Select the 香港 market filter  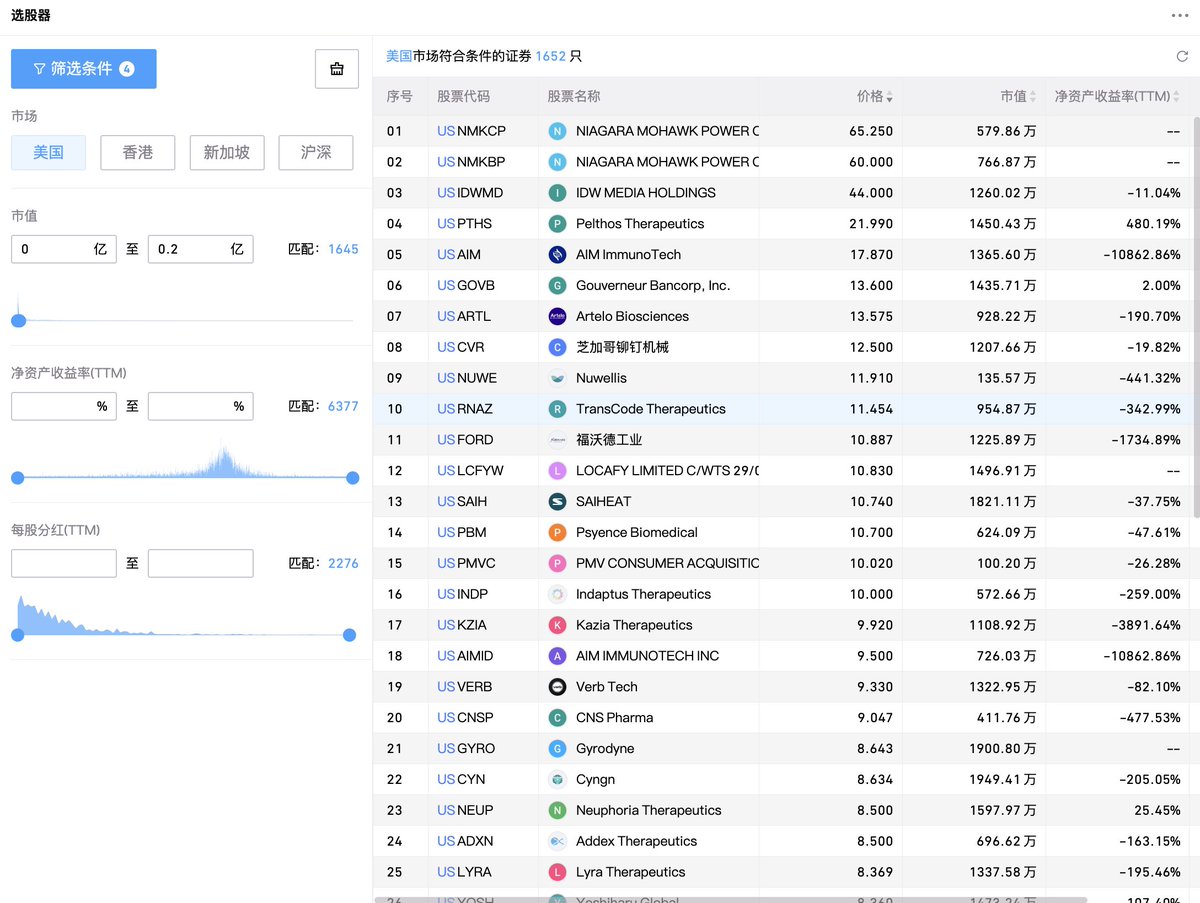coord(138,153)
